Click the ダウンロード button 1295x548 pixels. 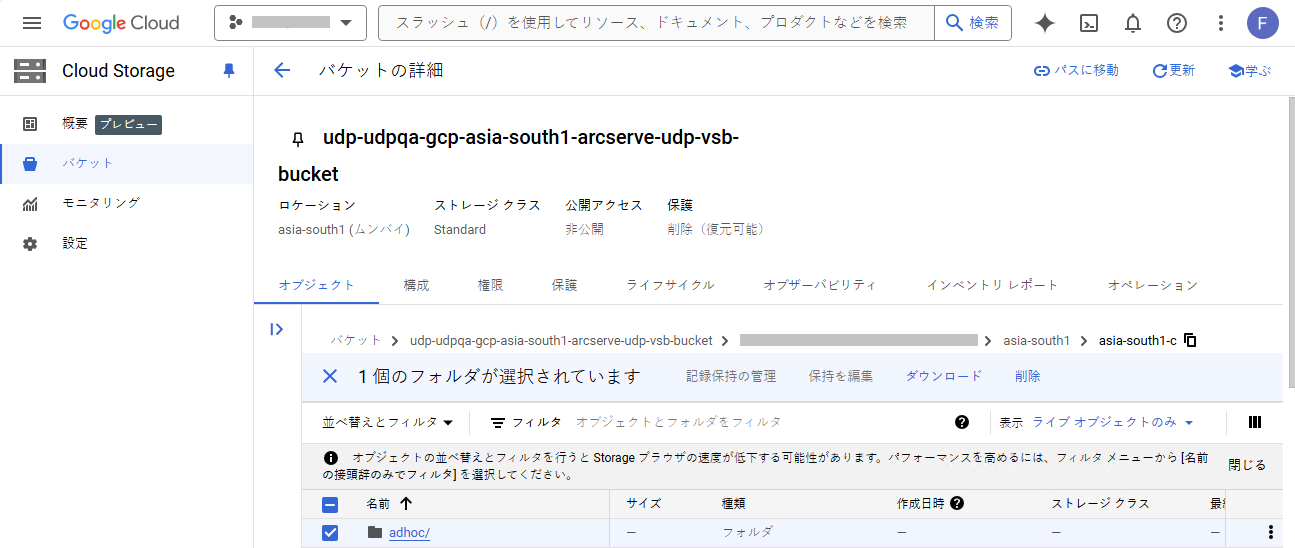coord(944,376)
